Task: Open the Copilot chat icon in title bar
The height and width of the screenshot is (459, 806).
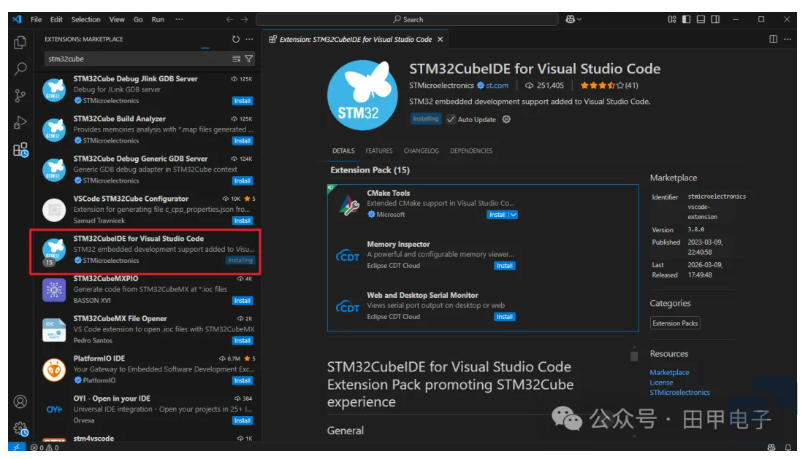Action: [573, 19]
